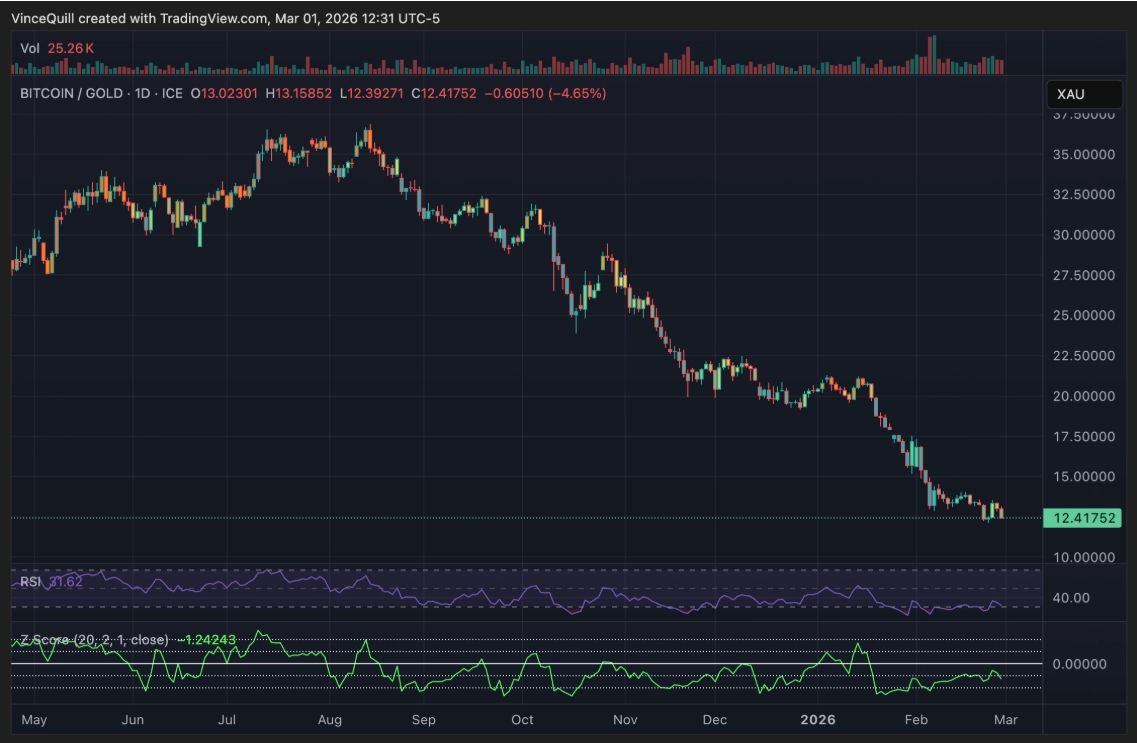Click the 15.00000 price axis label
Screen dimensions: 1137x743
[1083, 476]
